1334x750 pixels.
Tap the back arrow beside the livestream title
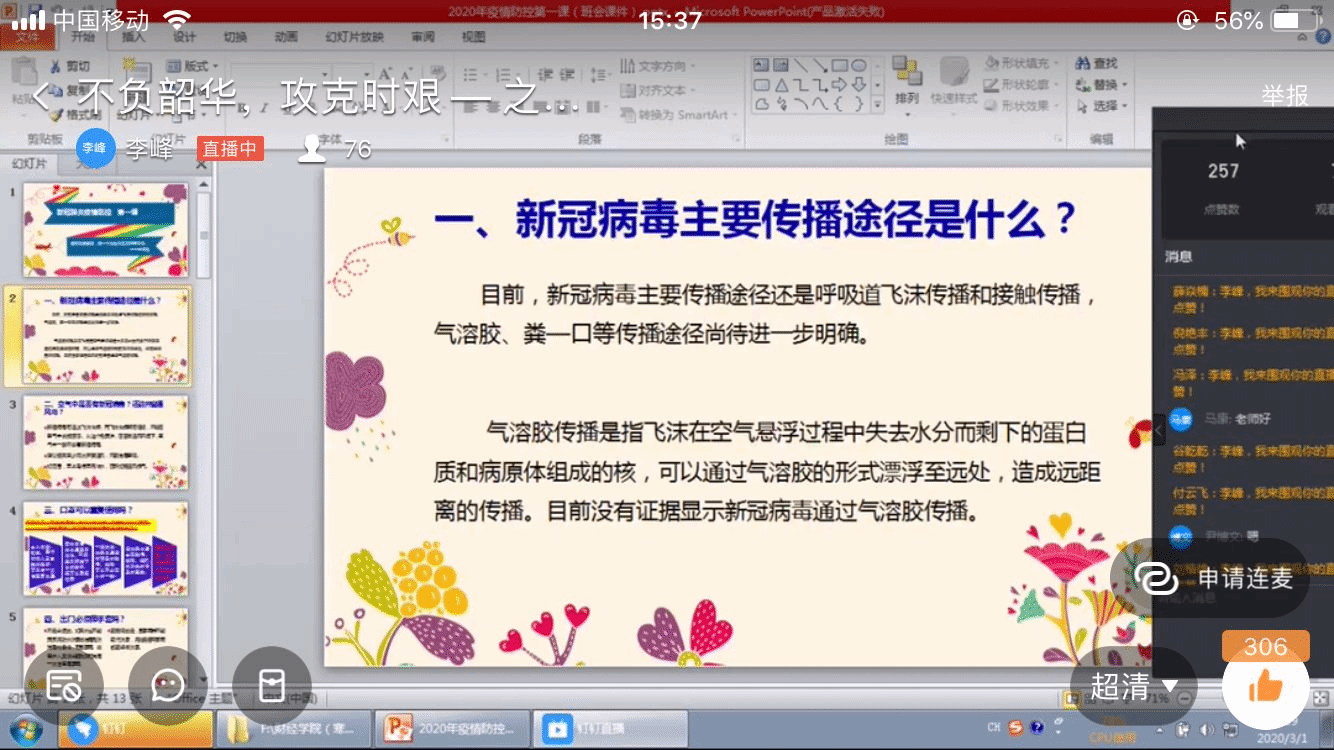41,97
